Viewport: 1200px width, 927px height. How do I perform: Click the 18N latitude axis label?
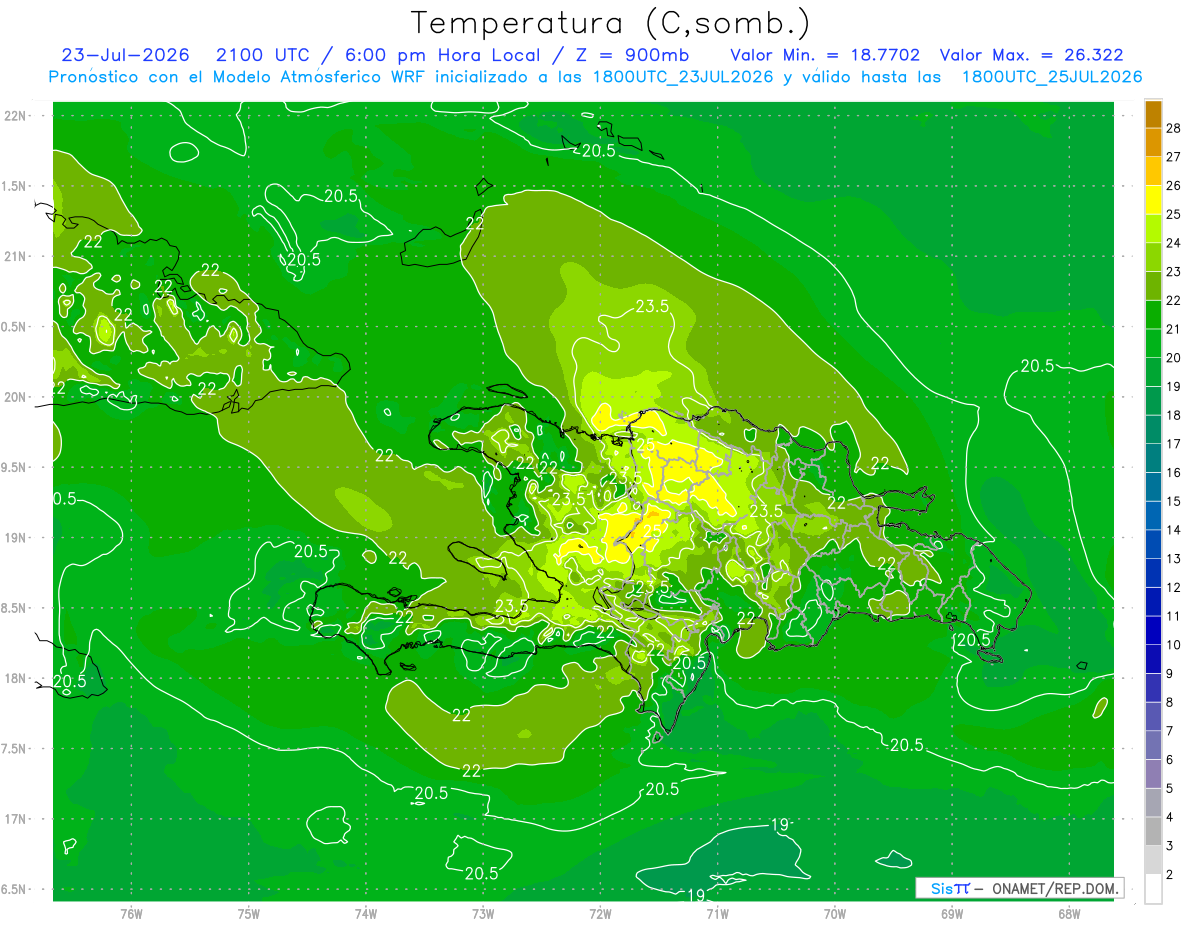(16, 679)
